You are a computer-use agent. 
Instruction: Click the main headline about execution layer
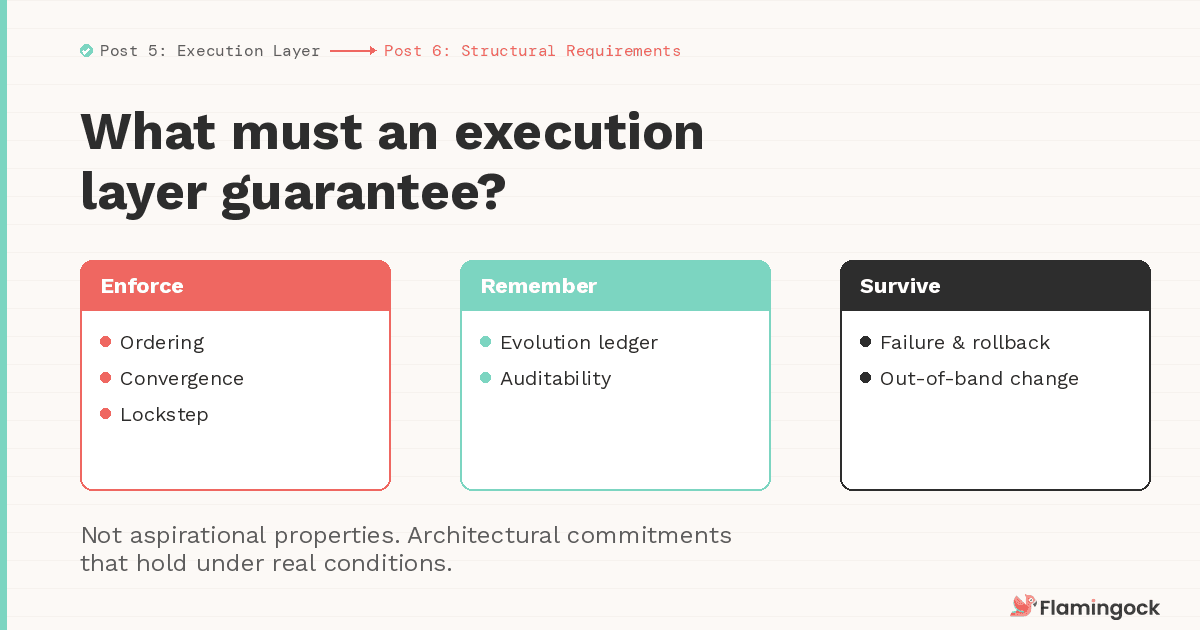pyautogui.click(x=392, y=162)
